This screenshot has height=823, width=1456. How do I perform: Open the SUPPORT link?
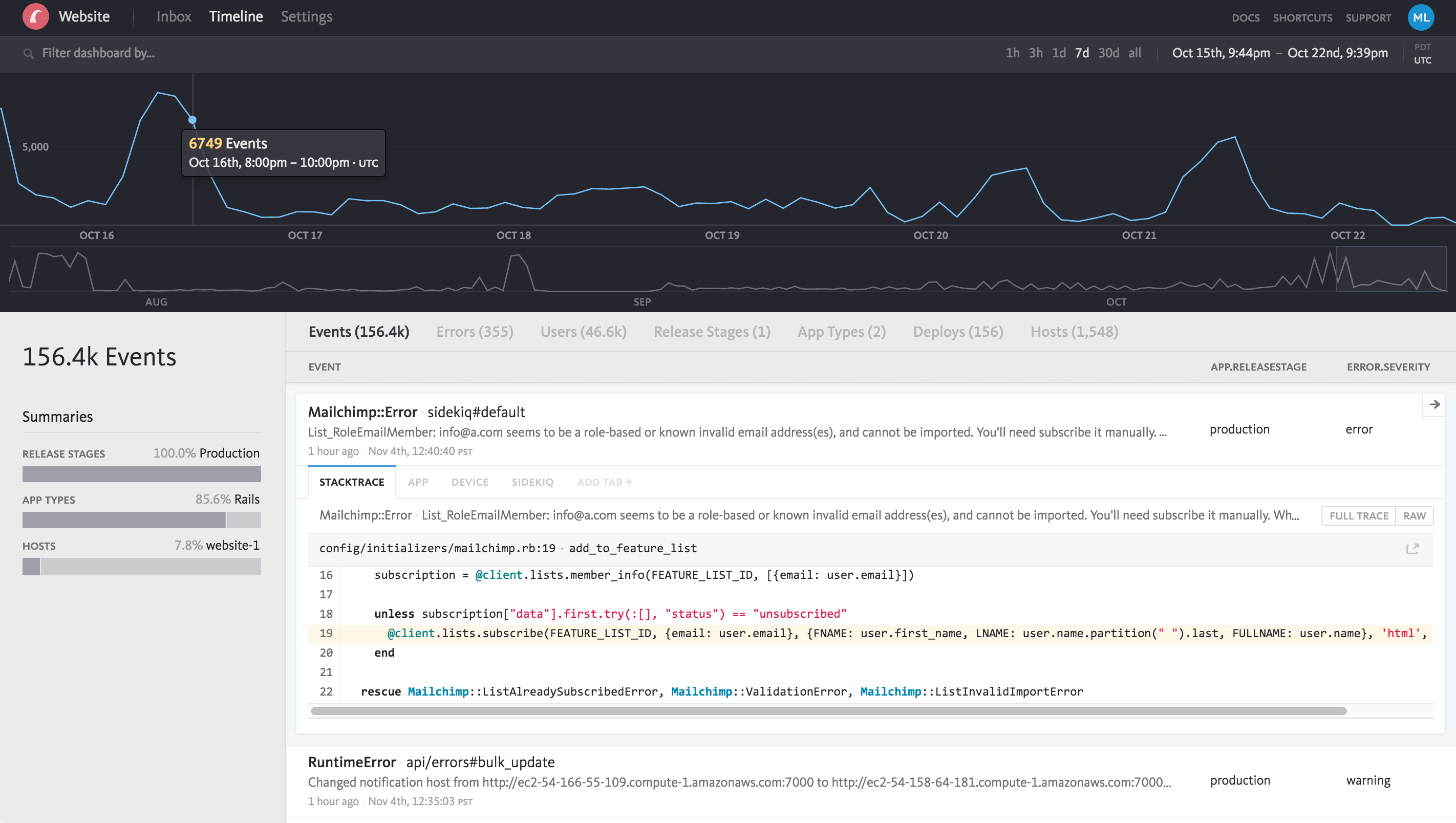(1368, 17)
